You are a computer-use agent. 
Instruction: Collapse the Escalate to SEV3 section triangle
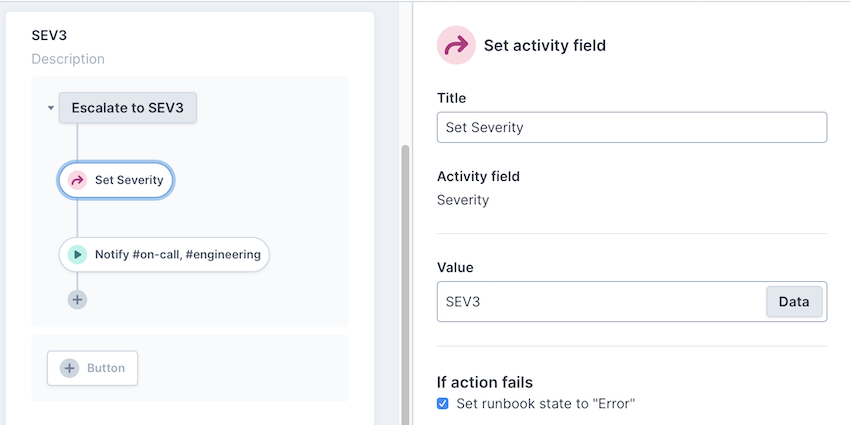tap(50, 108)
